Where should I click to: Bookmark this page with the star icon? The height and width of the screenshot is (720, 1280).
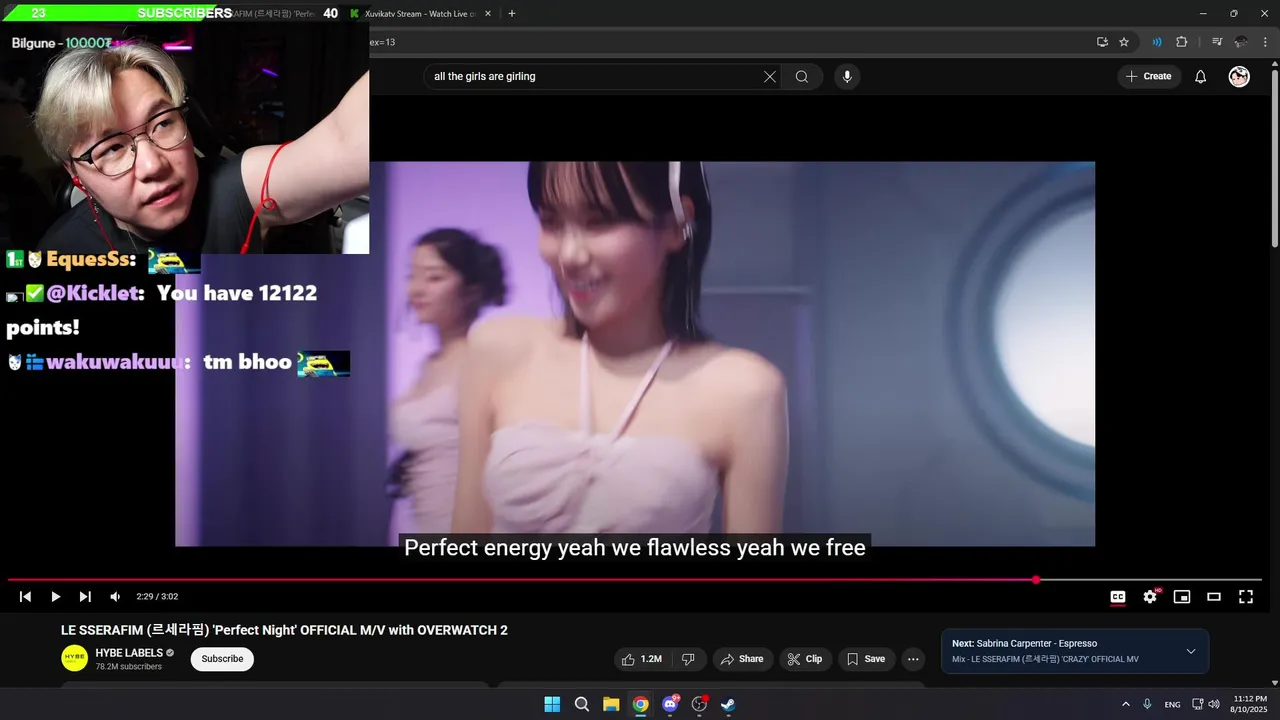(1124, 42)
